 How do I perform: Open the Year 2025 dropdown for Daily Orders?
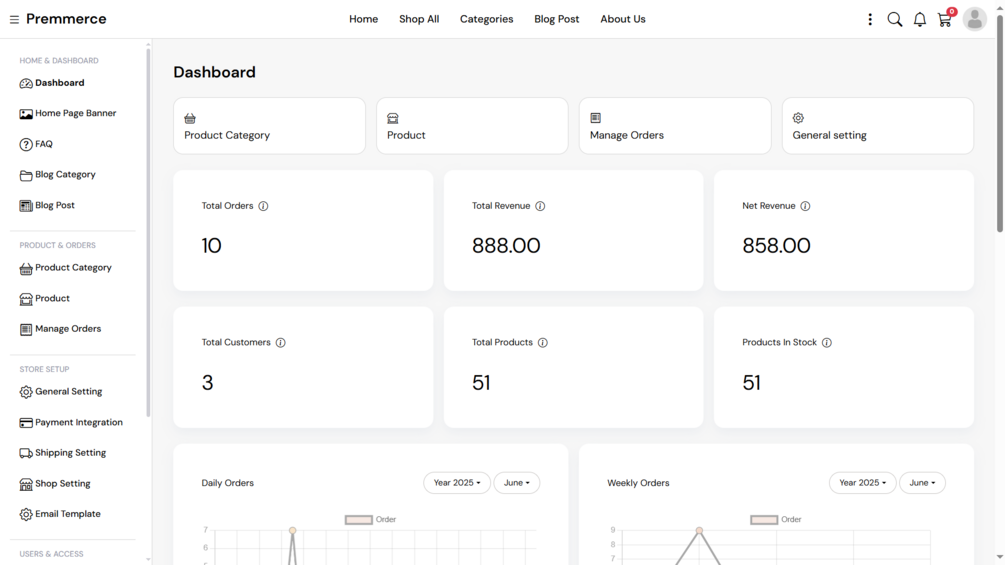456,483
